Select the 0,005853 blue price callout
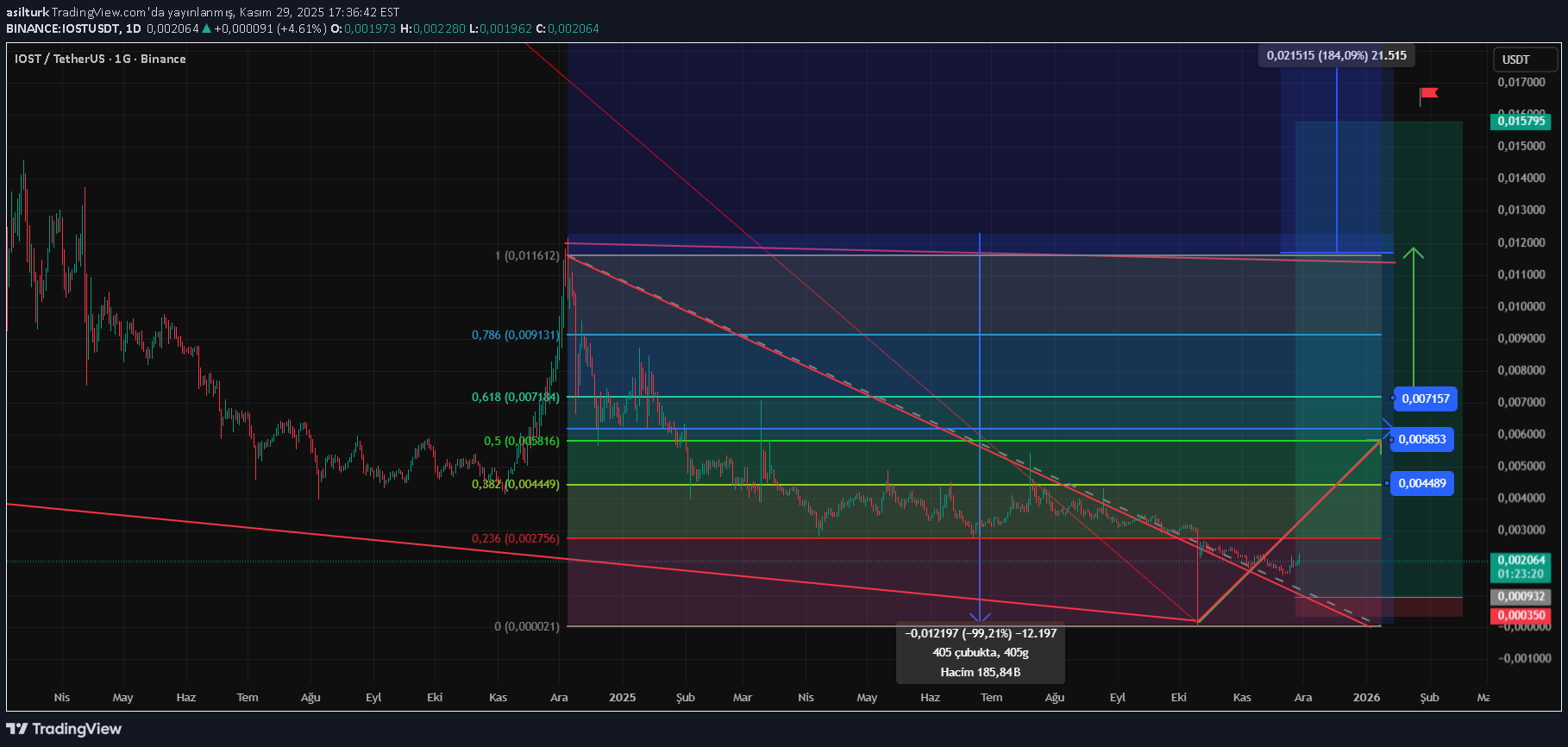 click(x=1421, y=439)
